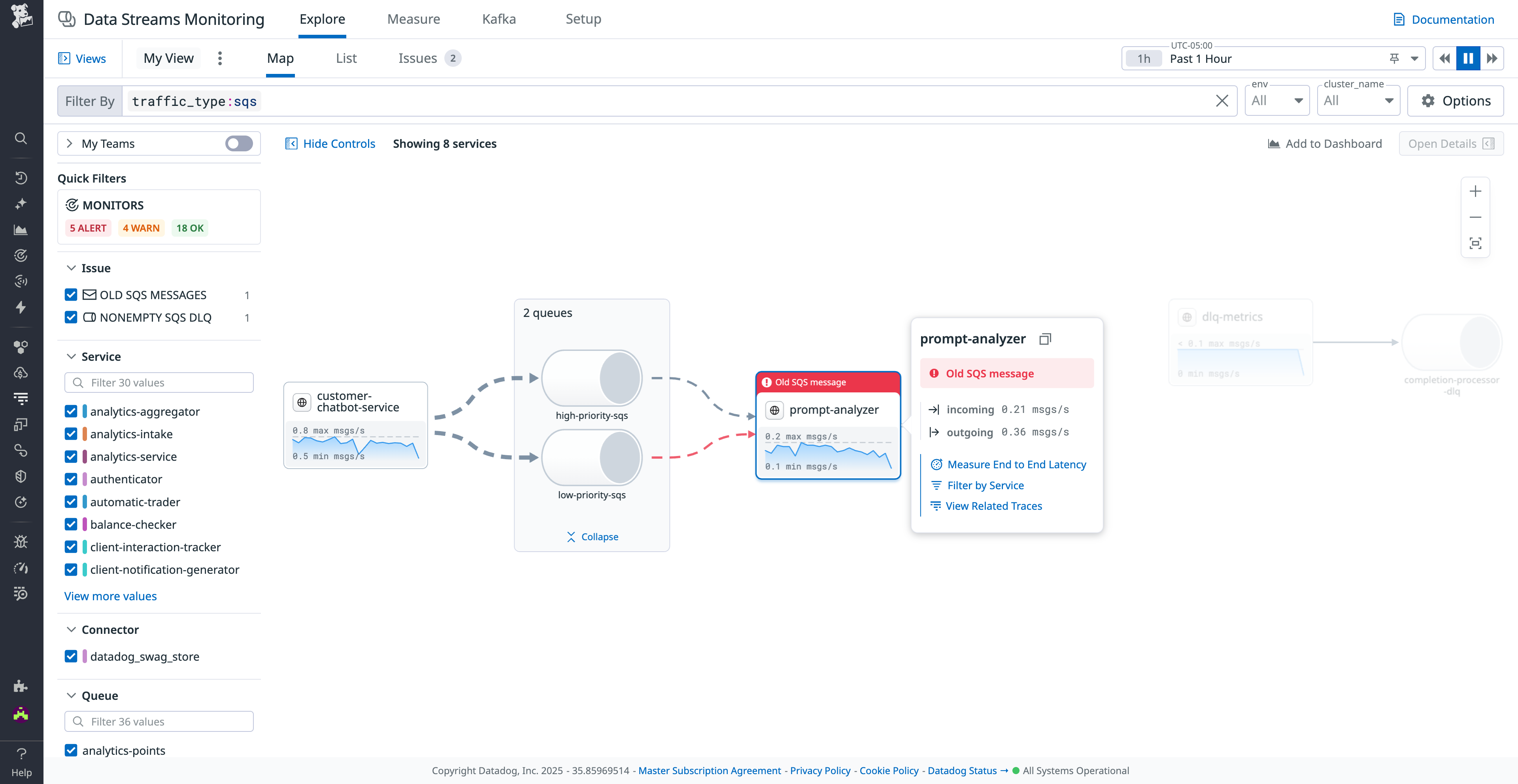1518x784 pixels.
Task: Open Cloud Cost Management from the sidebar
Action: (21, 372)
